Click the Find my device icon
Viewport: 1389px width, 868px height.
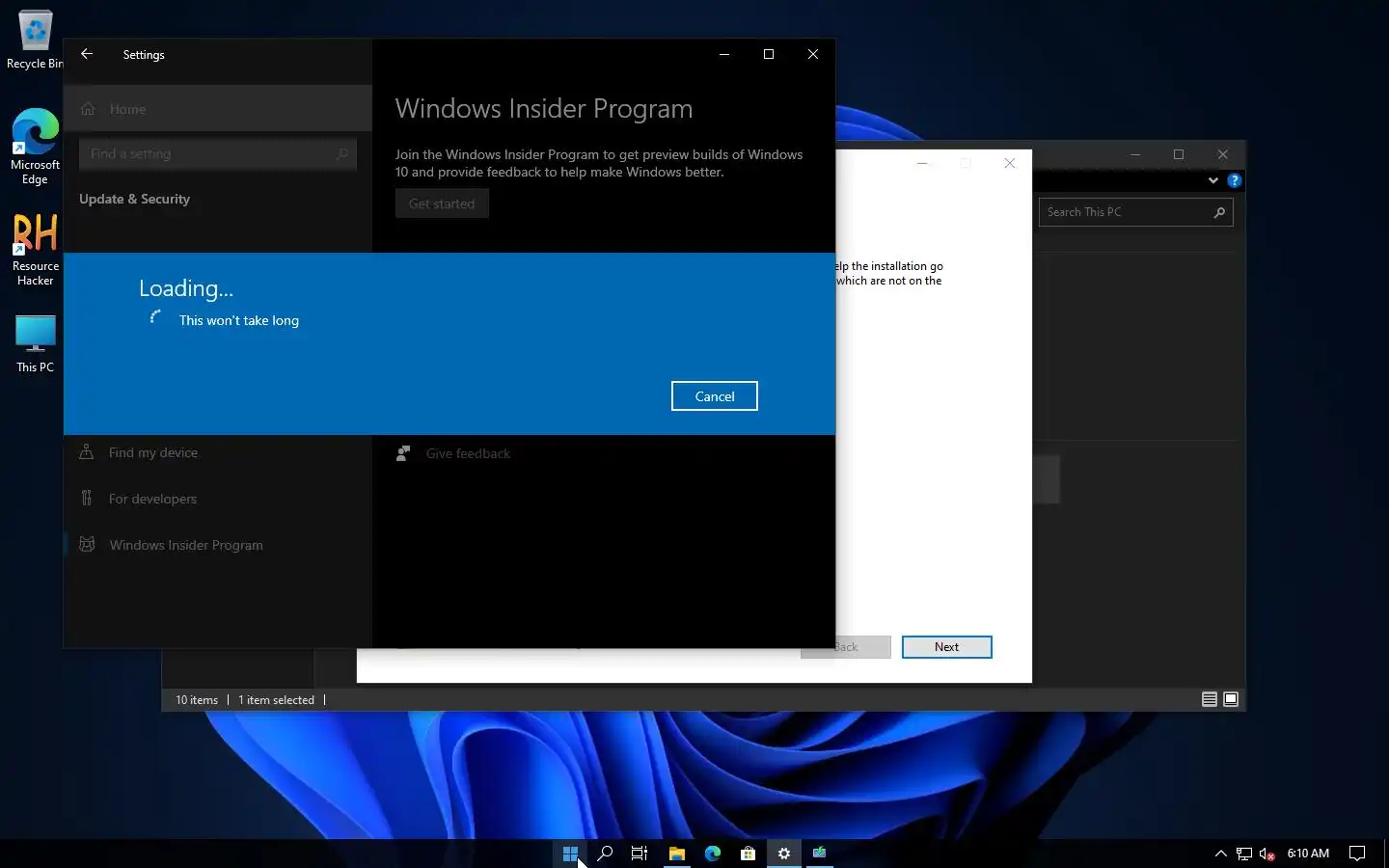87,451
